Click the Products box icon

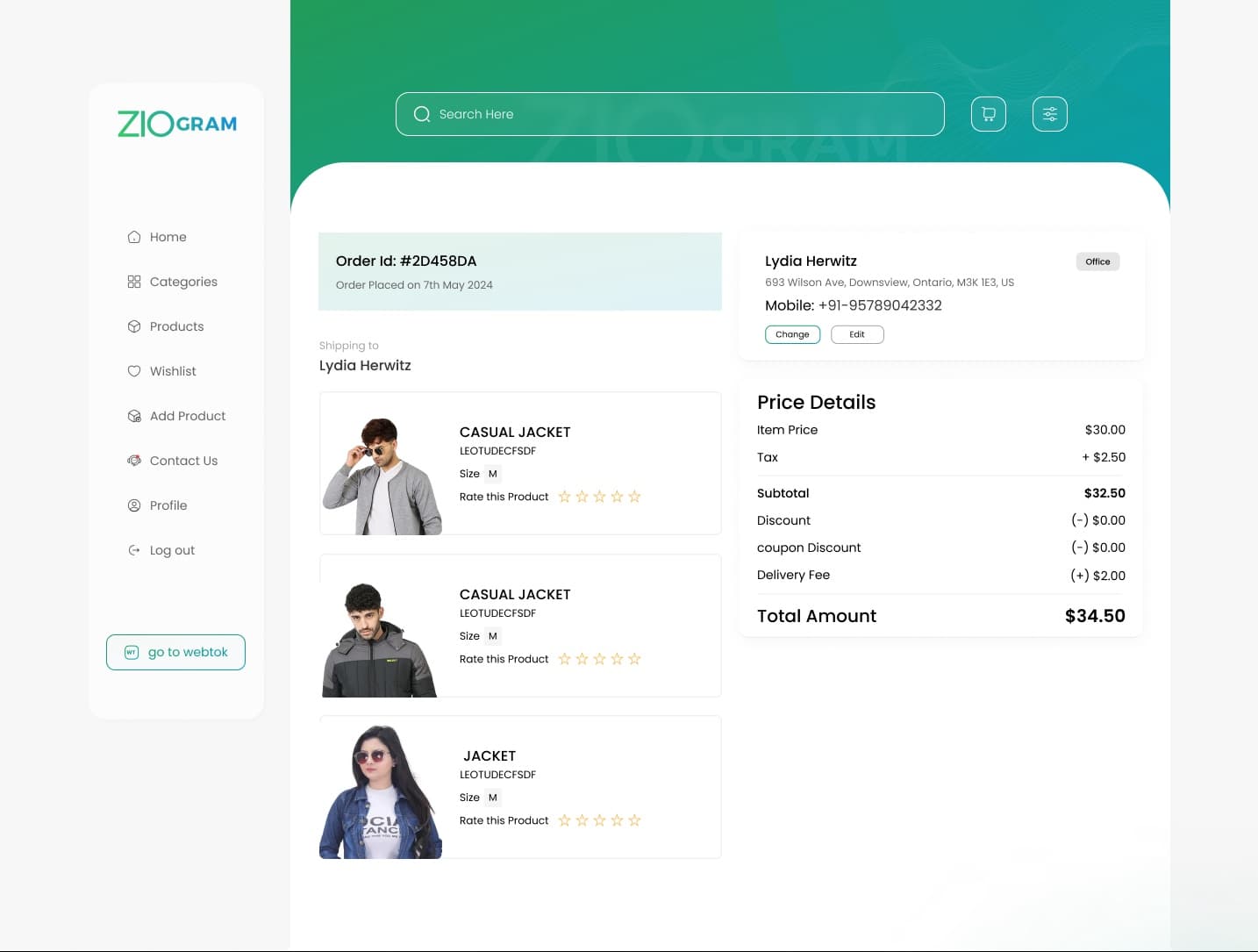point(134,326)
